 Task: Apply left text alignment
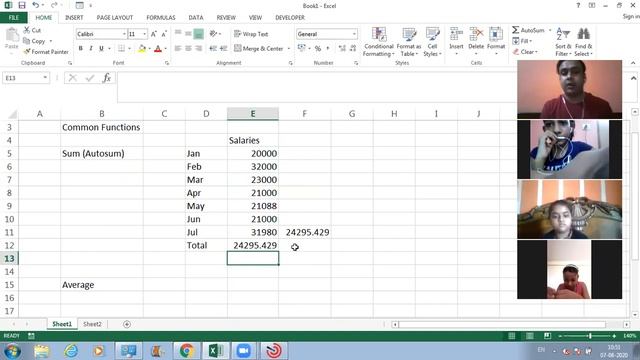[x=178, y=49]
